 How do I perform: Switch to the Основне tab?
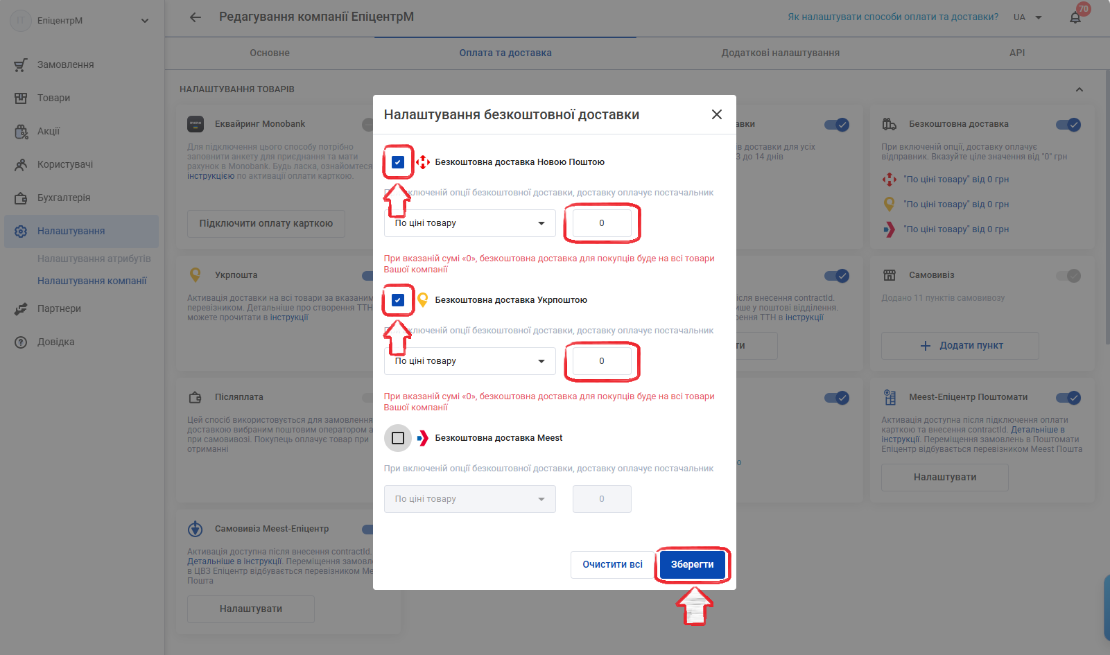[x=269, y=52]
